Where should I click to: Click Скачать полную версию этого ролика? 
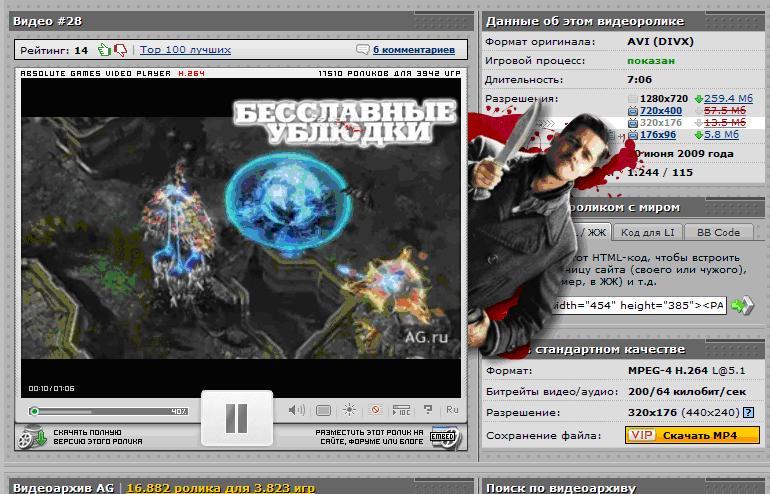(x=98, y=437)
